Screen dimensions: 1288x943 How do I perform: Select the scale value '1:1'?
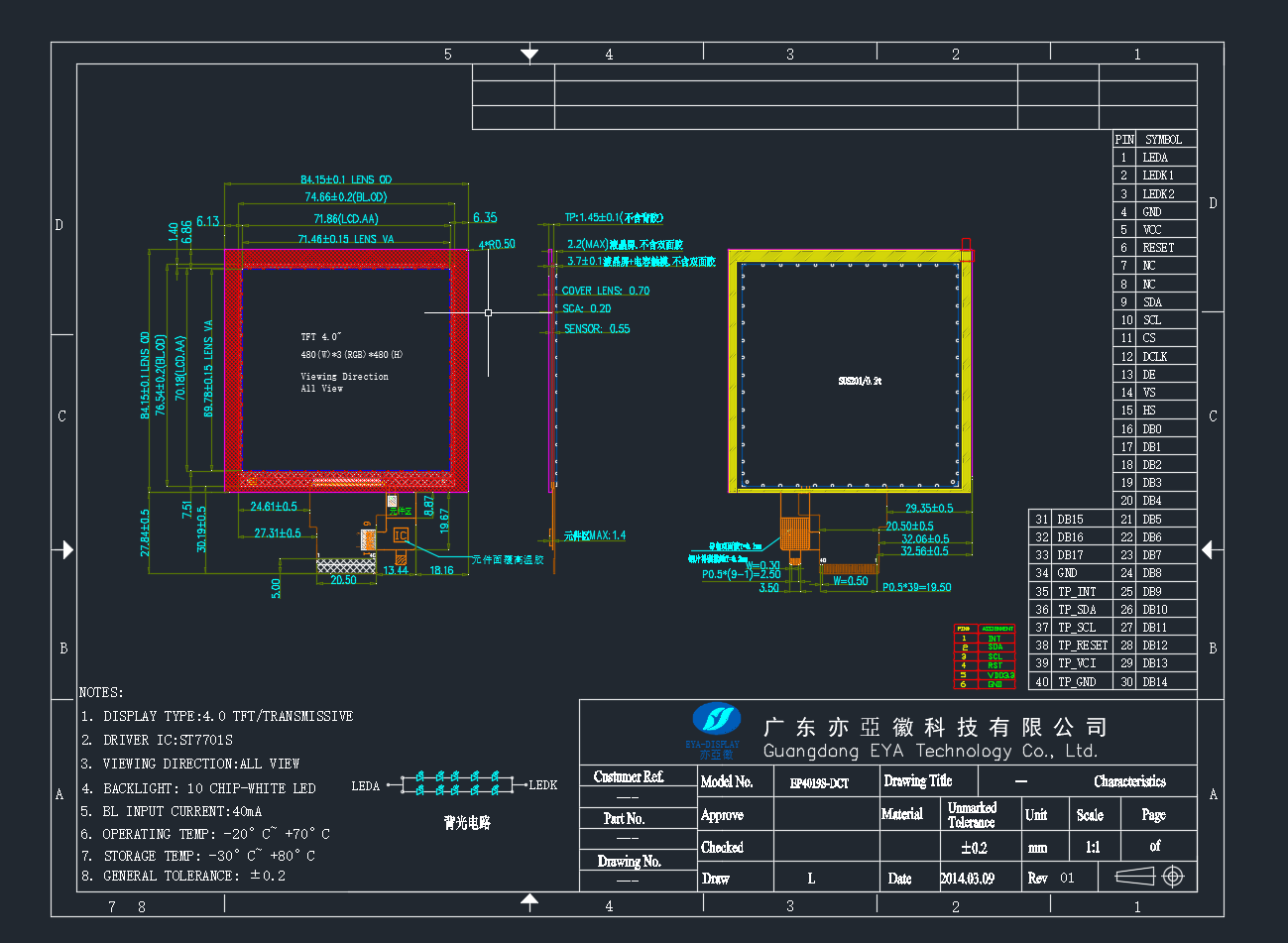click(x=1093, y=848)
